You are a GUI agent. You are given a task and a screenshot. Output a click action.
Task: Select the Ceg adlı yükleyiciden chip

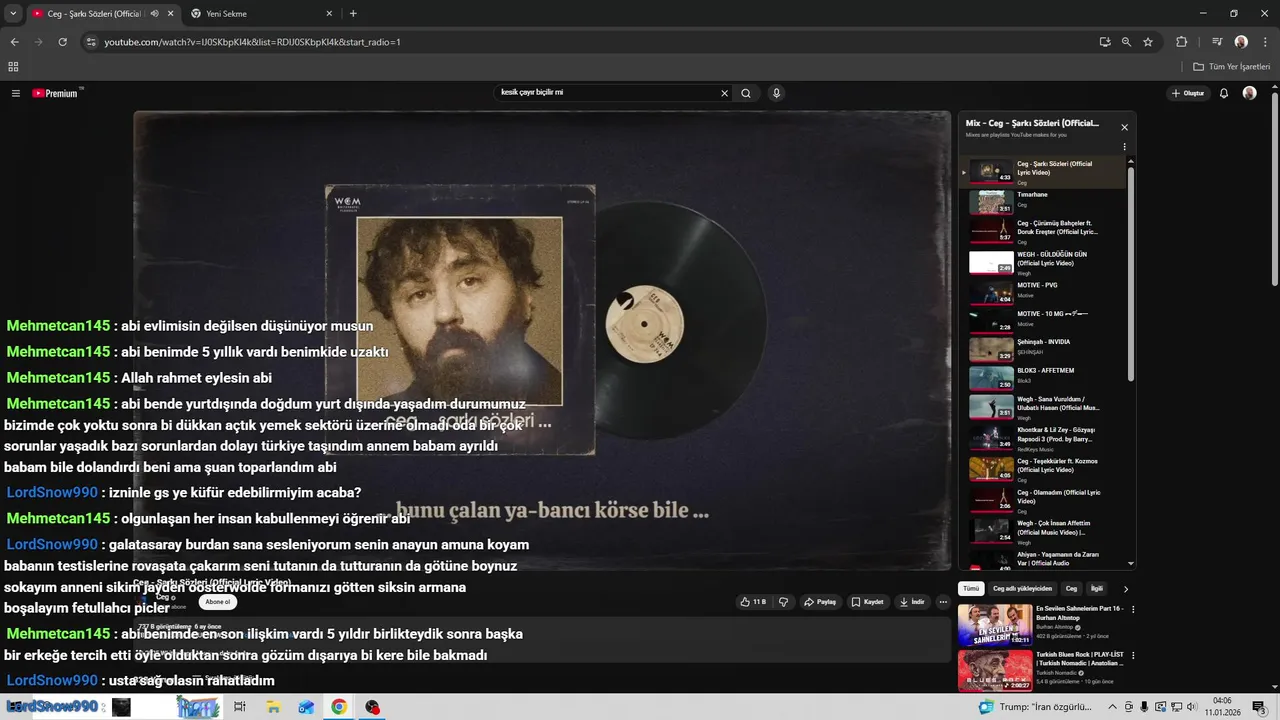(x=1022, y=589)
